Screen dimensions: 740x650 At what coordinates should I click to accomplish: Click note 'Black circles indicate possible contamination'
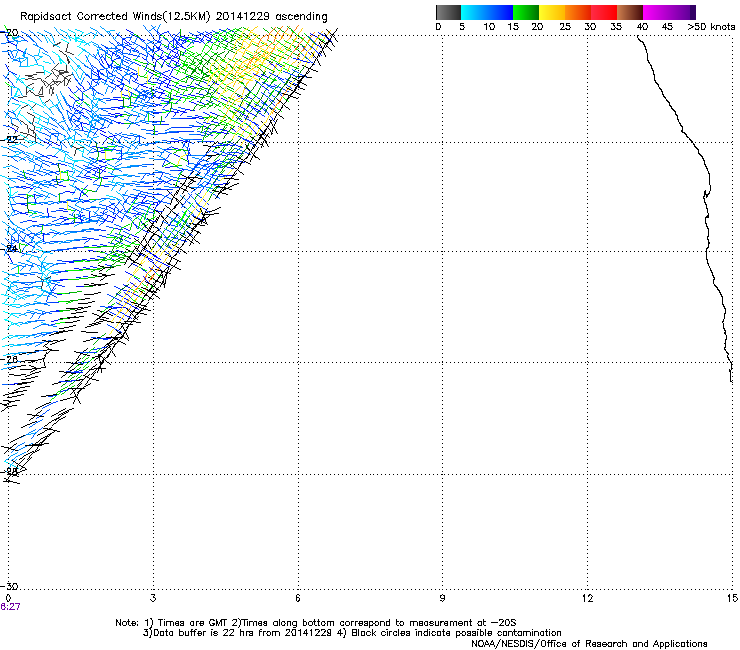click(x=456, y=633)
